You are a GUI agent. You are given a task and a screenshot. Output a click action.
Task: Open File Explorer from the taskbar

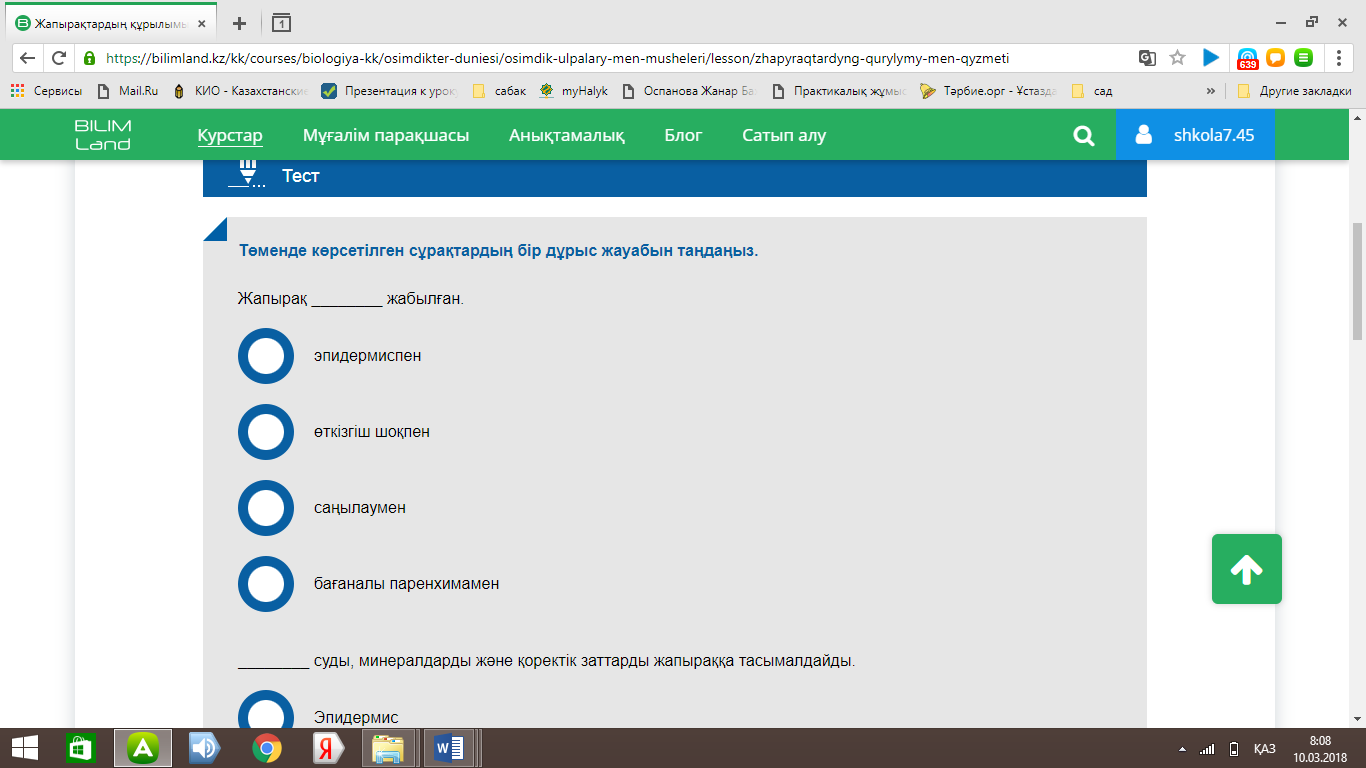[x=387, y=747]
